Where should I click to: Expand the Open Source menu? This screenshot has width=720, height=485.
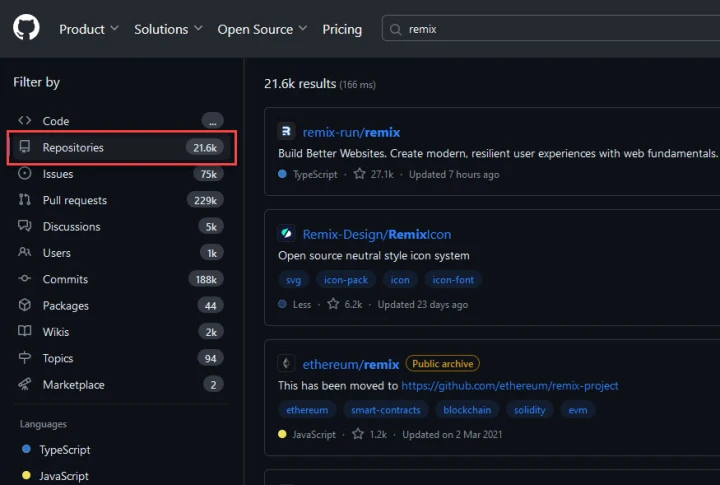[262, 29]
